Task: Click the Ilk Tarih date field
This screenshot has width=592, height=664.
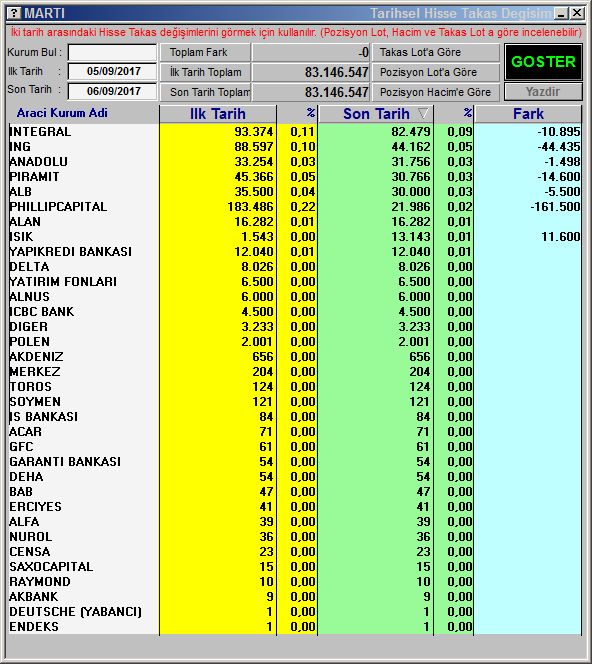Action: click(112, 71)
